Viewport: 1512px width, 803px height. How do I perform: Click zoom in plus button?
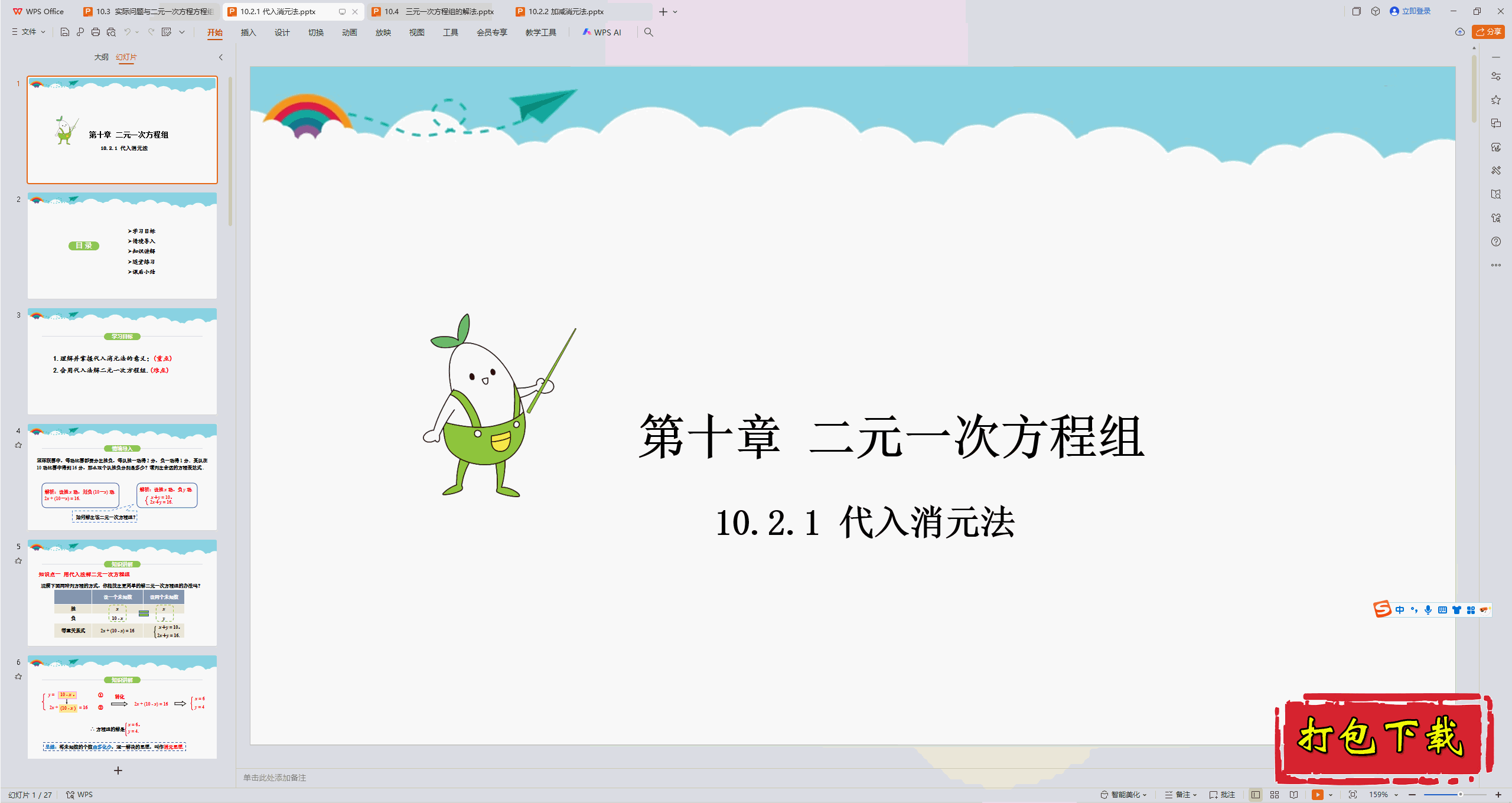pos(1498,795)
